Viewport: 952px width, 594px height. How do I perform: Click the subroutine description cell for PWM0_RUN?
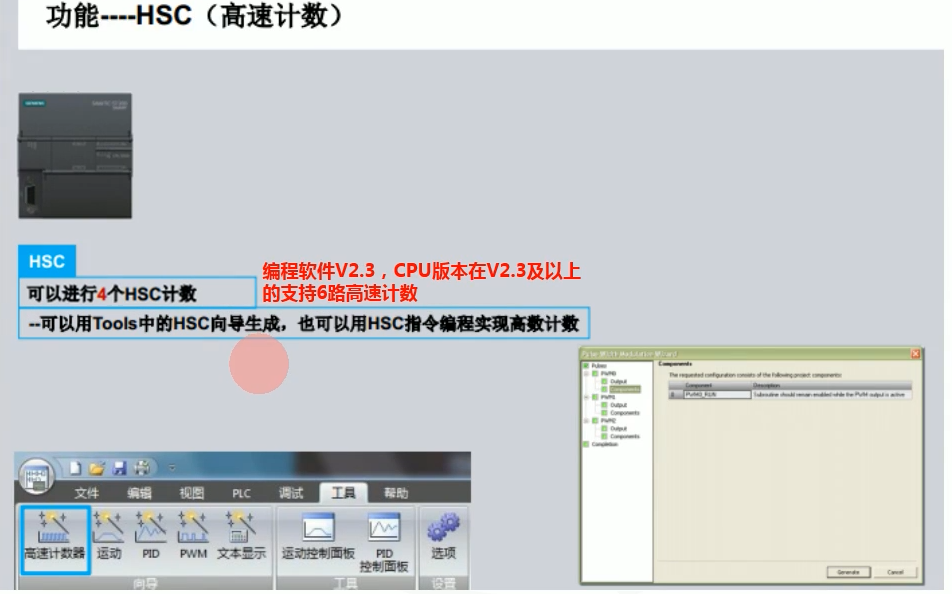(831, 395)
